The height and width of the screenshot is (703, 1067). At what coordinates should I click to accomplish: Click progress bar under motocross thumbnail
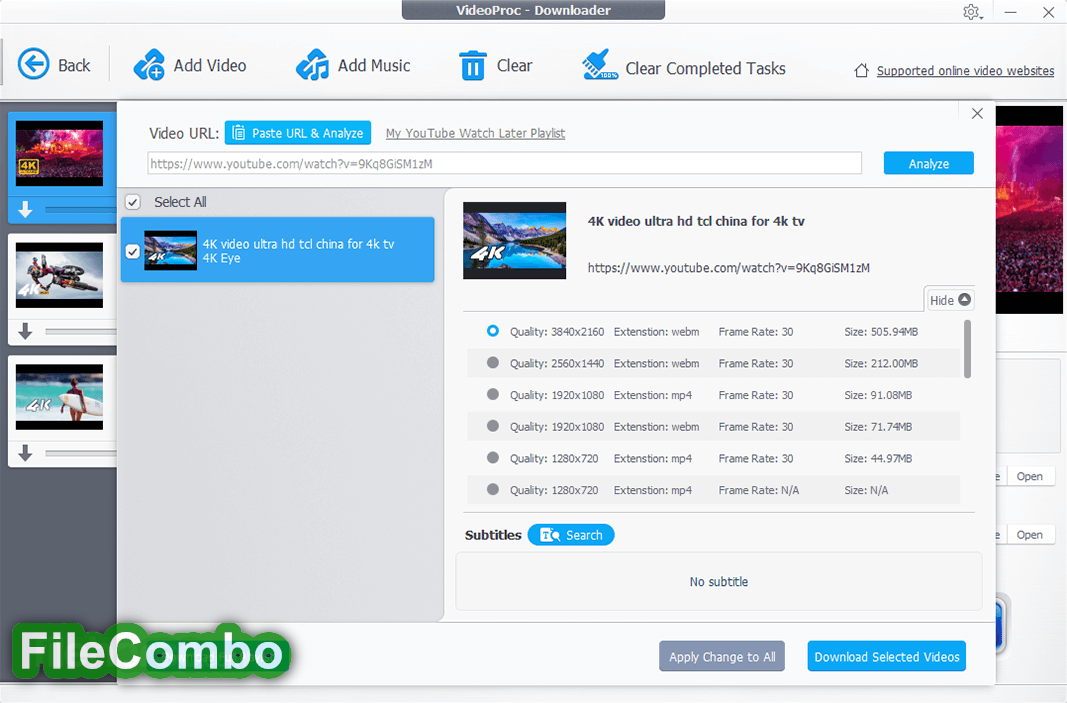[x=81, y=331]
